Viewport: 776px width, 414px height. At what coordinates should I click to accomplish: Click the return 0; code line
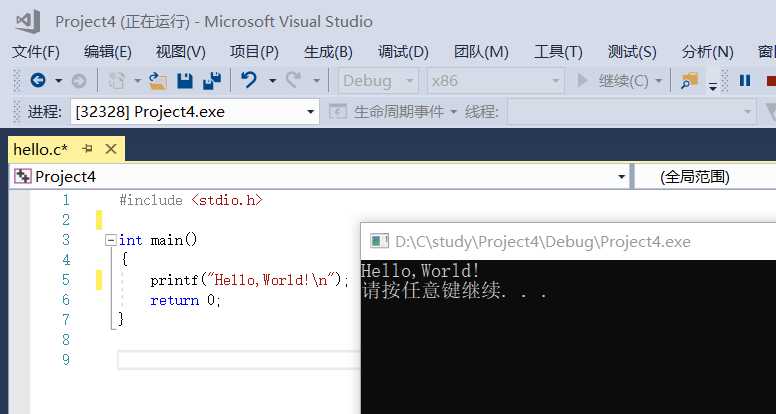[185, 300]
